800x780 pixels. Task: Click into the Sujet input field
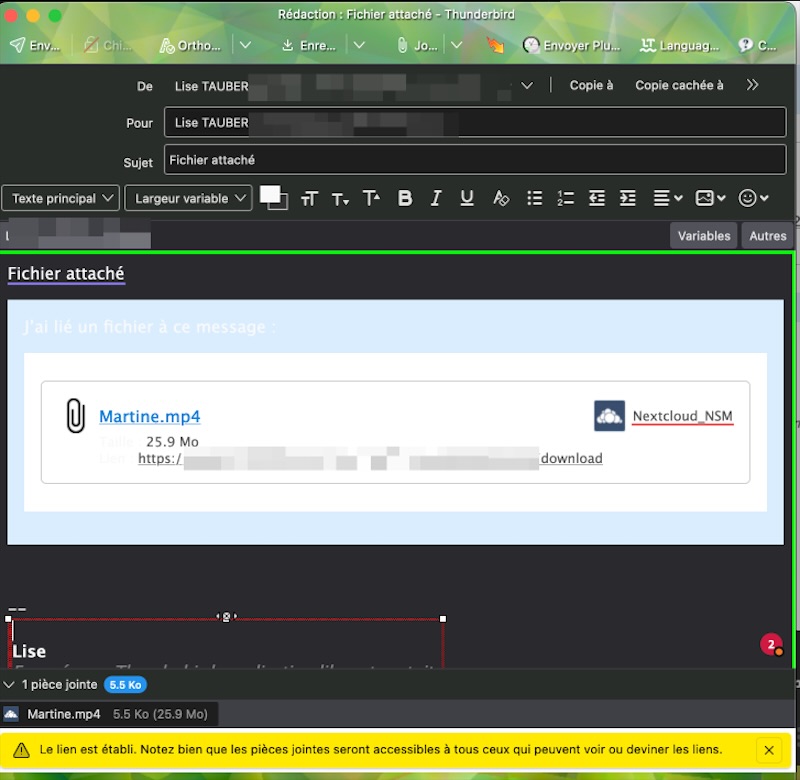[x=475, y=160]
